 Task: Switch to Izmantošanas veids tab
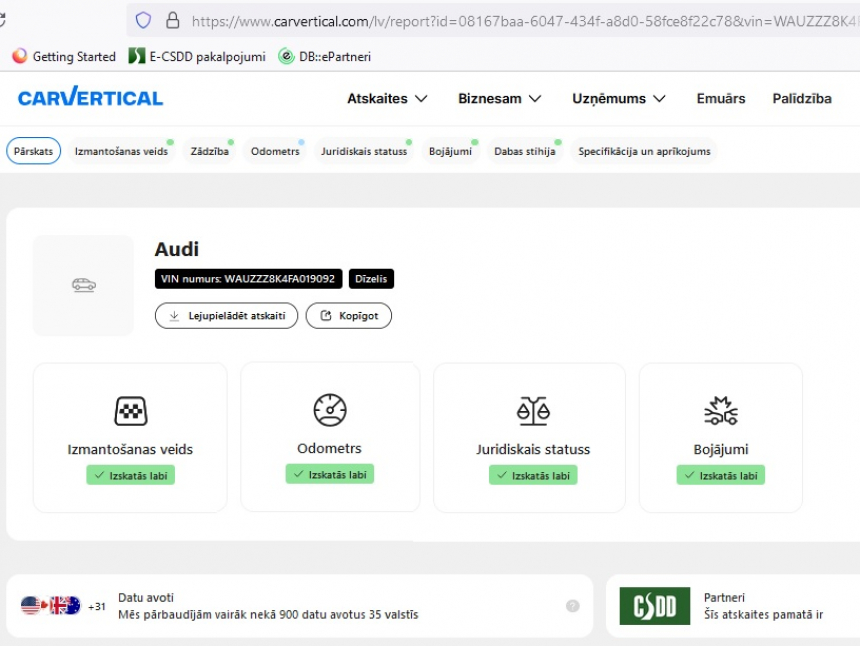click(121, 151)
